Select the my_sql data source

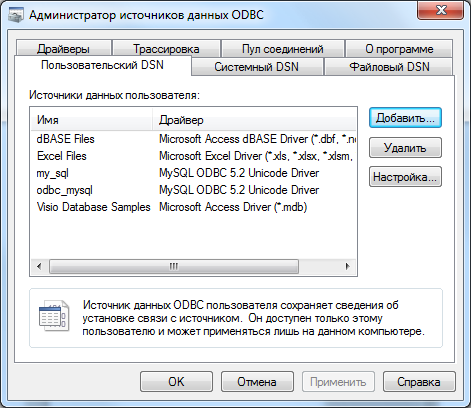(53, 173)
